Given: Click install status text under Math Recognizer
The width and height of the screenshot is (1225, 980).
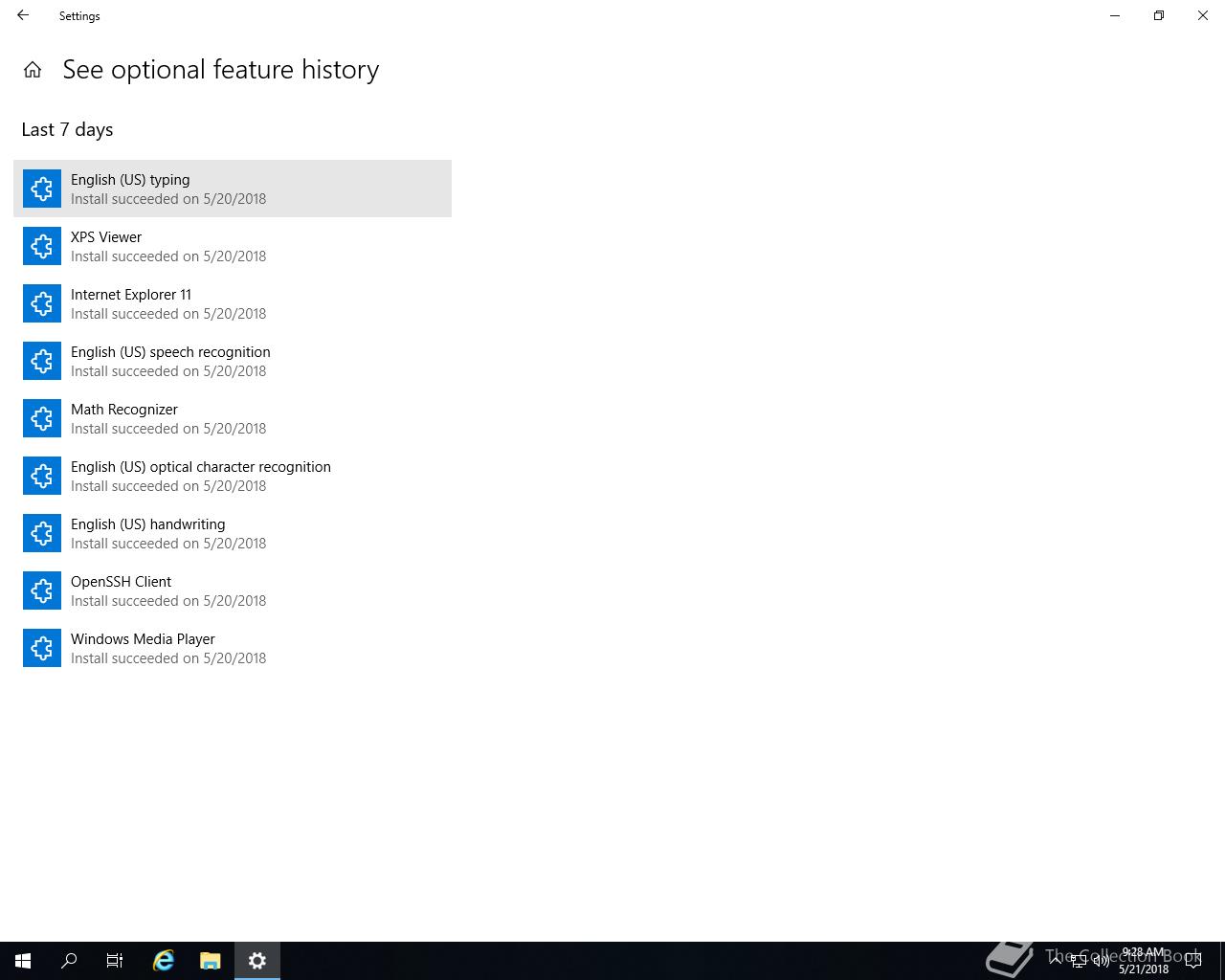Looking at the screenshot, I should [168, 429].
